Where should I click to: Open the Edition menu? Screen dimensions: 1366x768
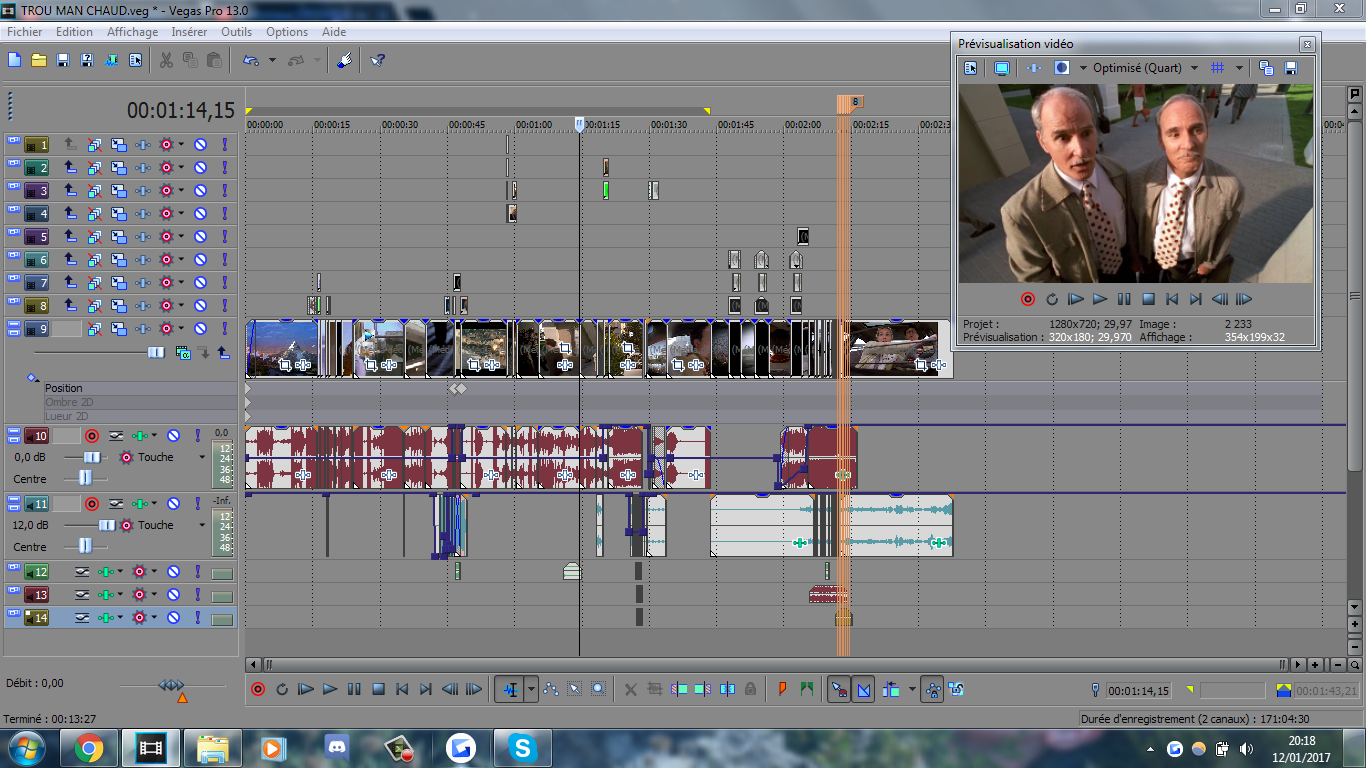point(74,32)
